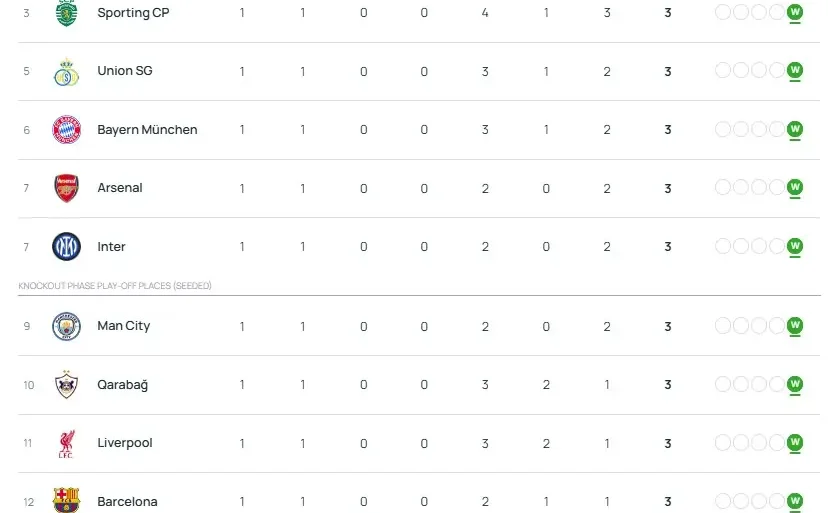Click Liverpool's green W form badge

click(x=795, y=443)
